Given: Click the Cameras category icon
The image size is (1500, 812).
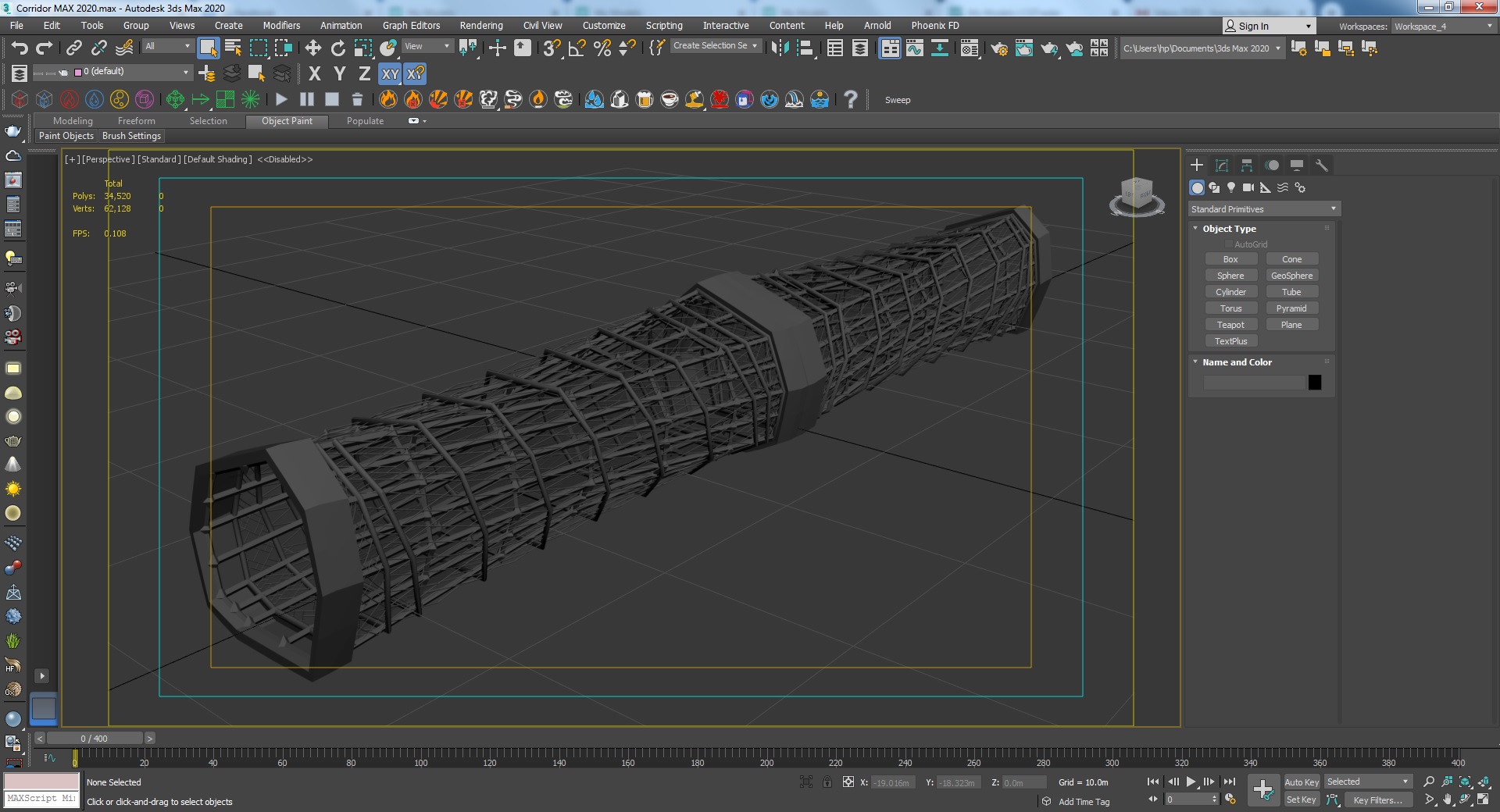Looking at the screenshot, I should point(1248,187).
